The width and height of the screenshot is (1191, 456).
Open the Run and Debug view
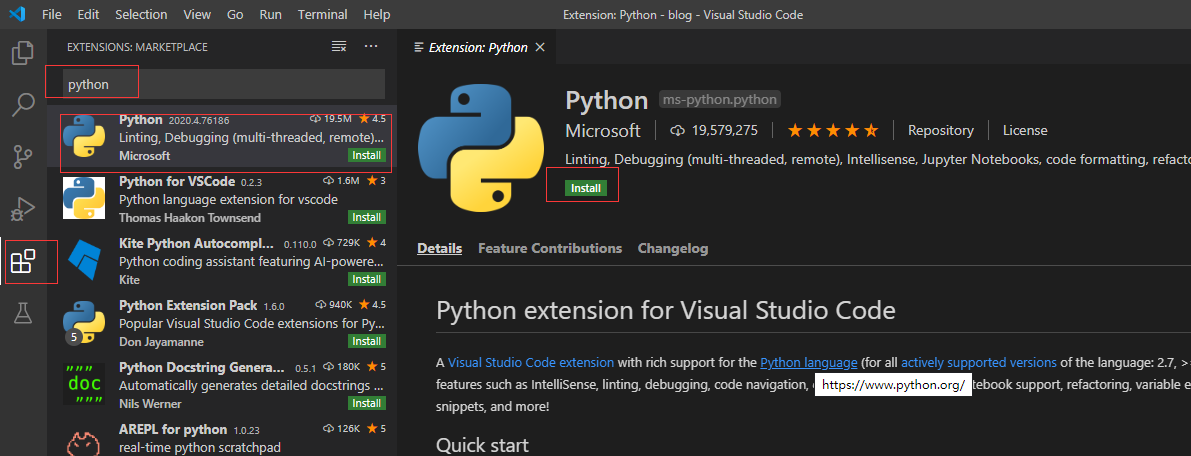22,209
